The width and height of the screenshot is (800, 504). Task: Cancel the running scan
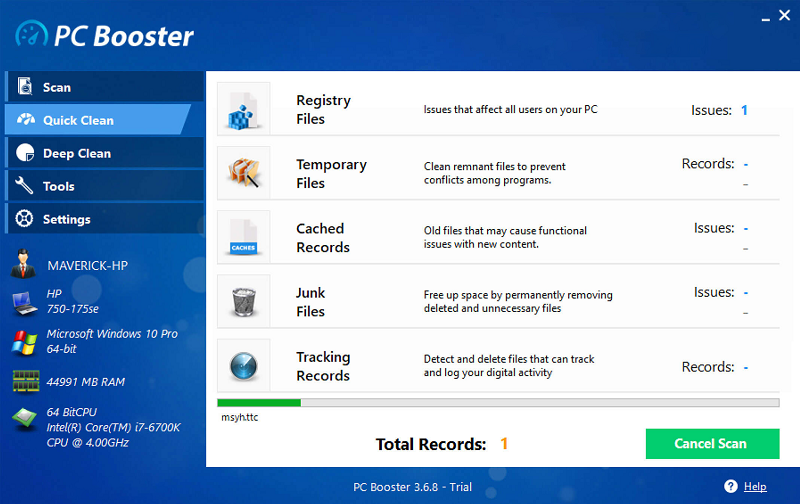click(x=712, y=444)
